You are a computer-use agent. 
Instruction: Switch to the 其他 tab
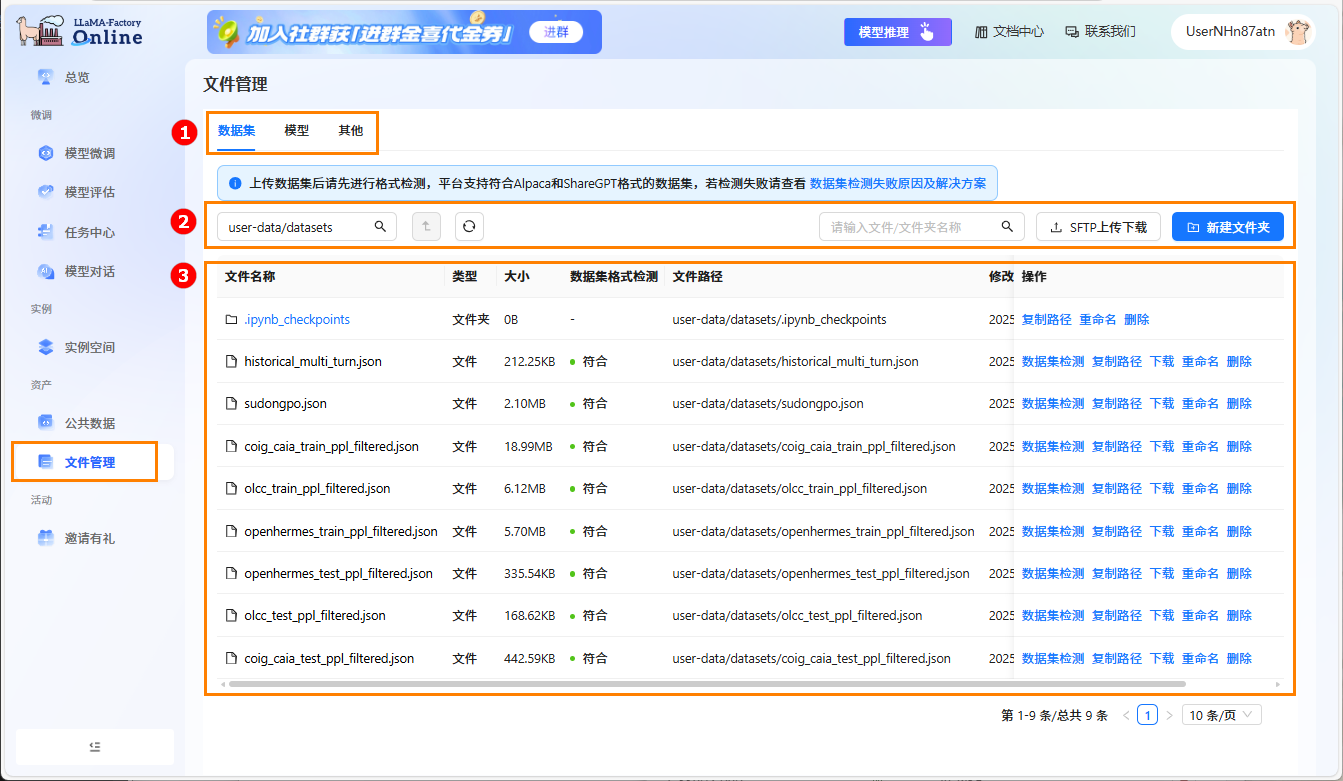point(351,130)
